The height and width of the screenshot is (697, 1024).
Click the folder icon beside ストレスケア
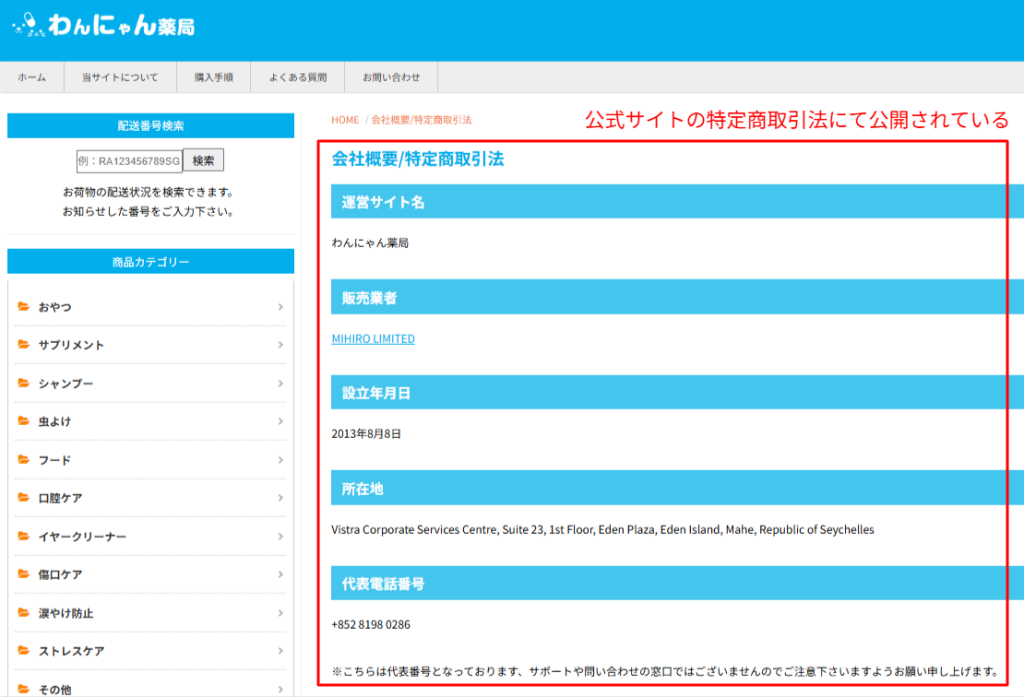(x=24, y=650)
